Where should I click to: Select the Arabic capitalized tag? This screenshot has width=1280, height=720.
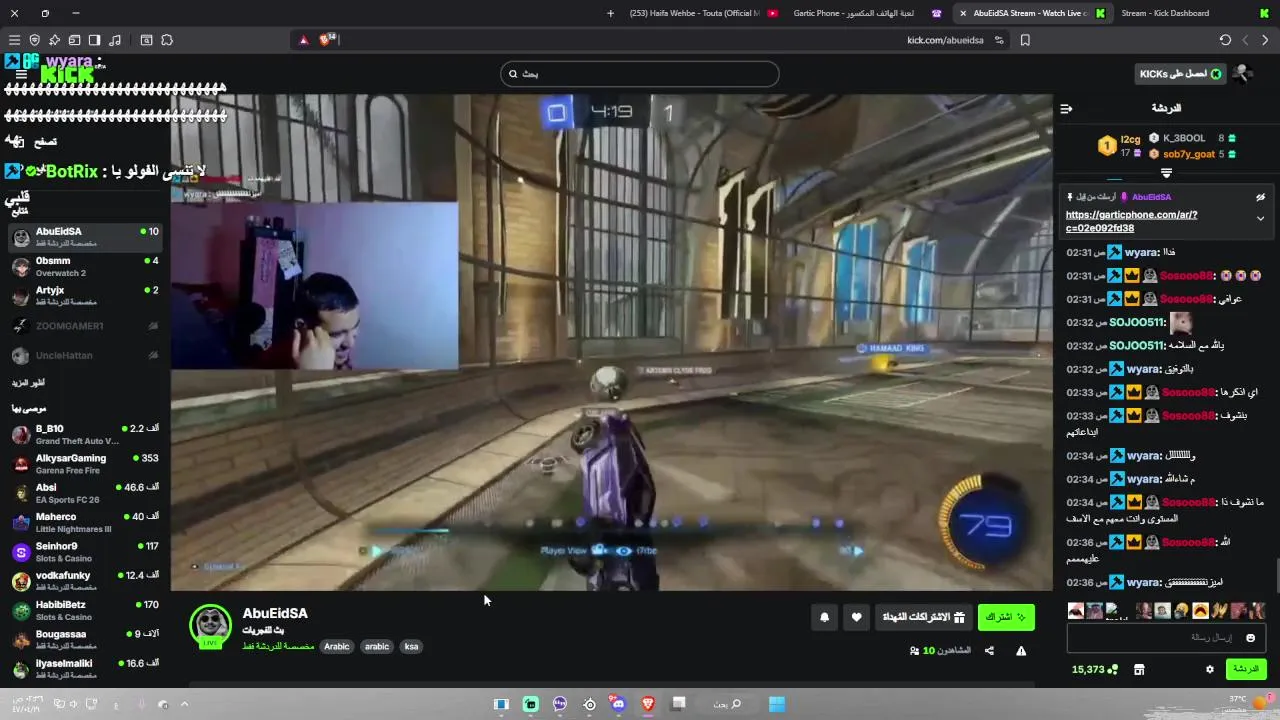337,646
